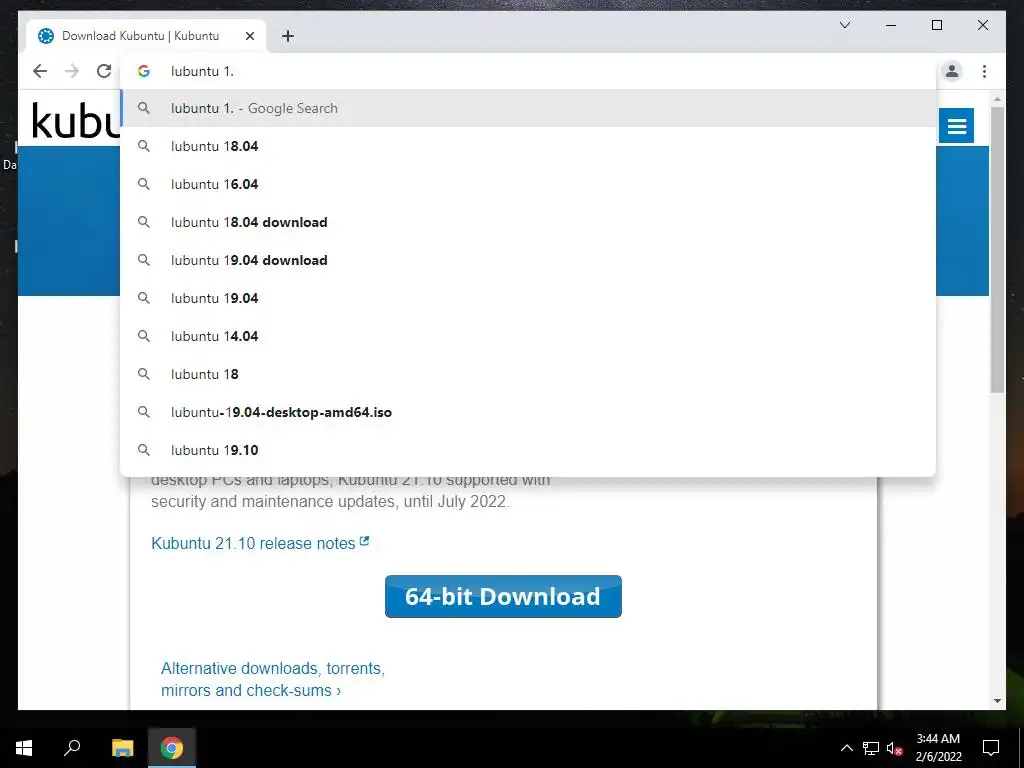This screenshot has width=1024, height=768.
Task: Select the 'lubuntu 19.10' suggestion
Action: 528,450
